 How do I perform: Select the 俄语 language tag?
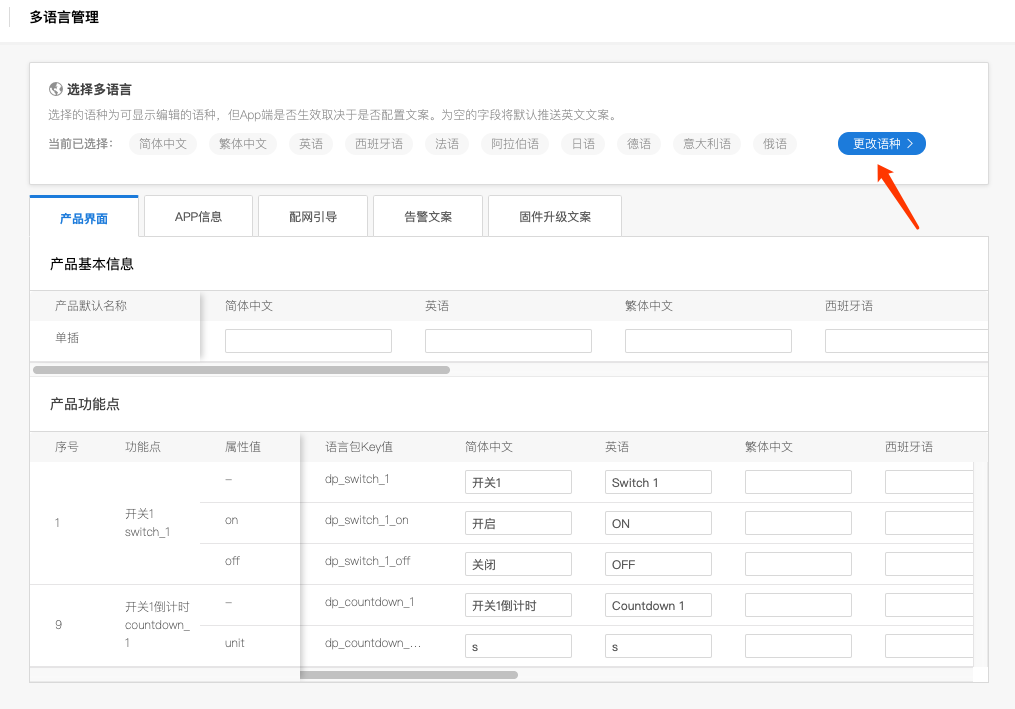[775, 144]
